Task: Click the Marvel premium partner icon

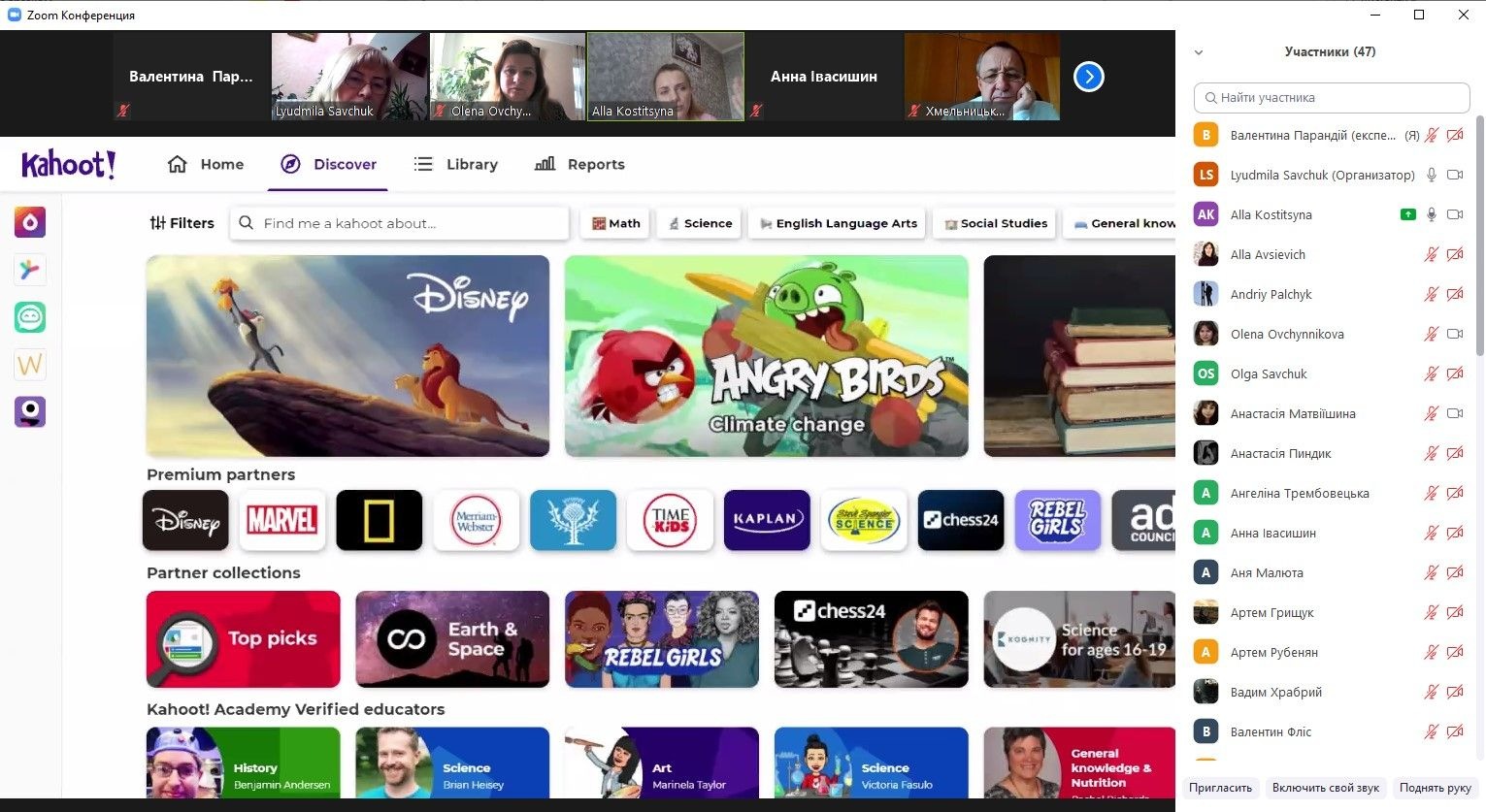Action: point(282,521)
